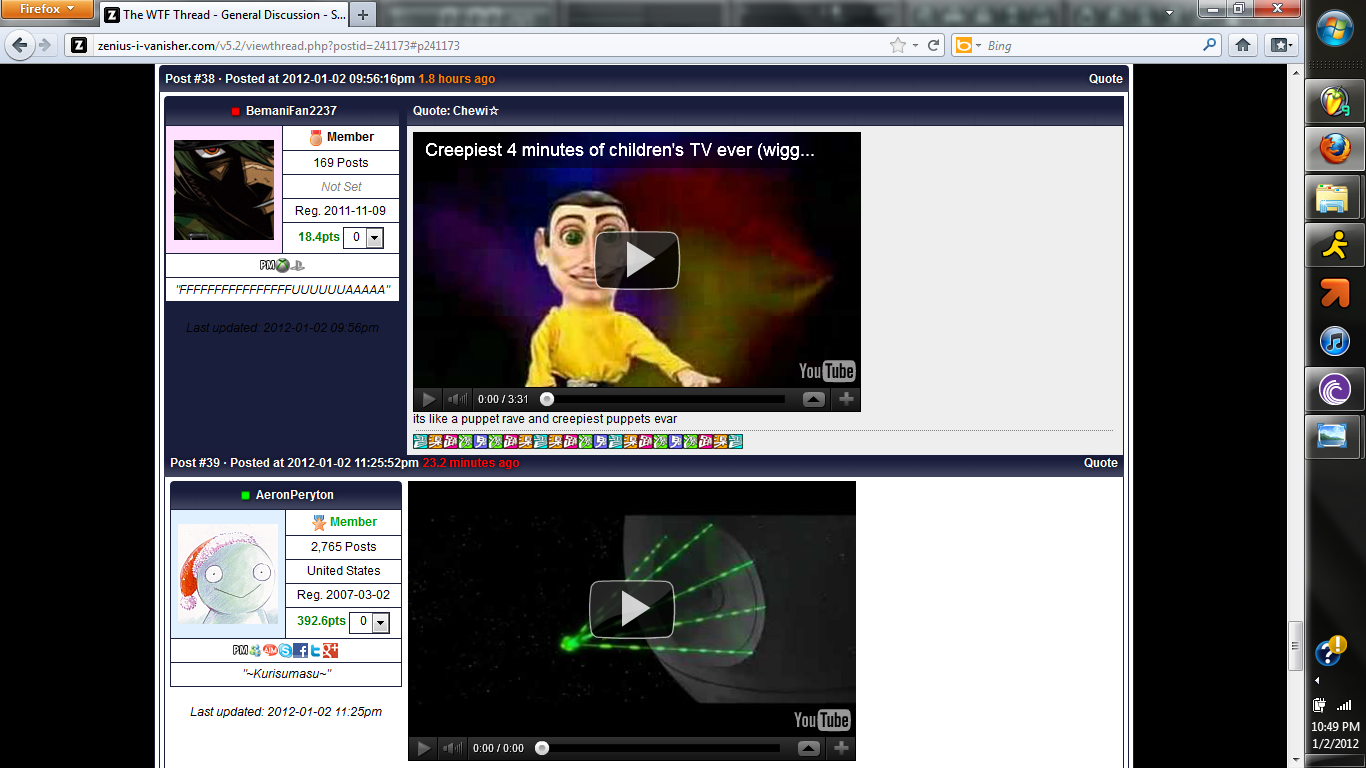
Task: Click Quote link on post #39
Action: point(1100,463)
